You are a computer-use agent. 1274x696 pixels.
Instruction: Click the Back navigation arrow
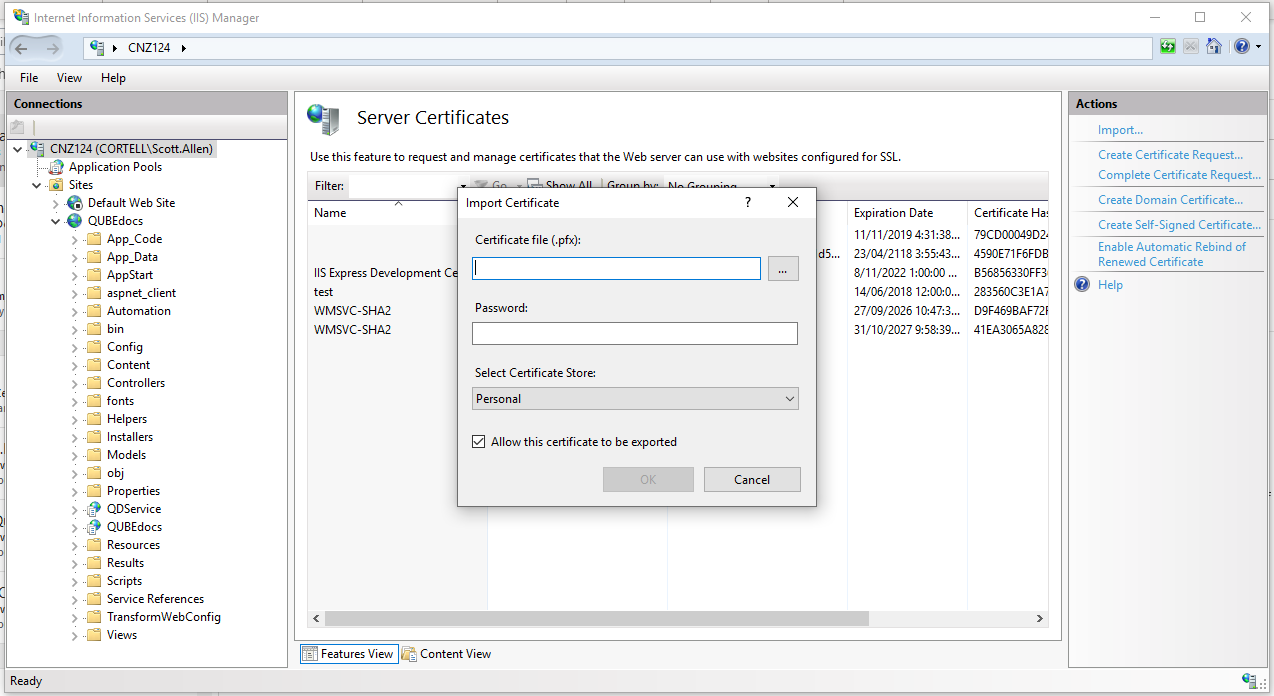click(x=21, y=48)
